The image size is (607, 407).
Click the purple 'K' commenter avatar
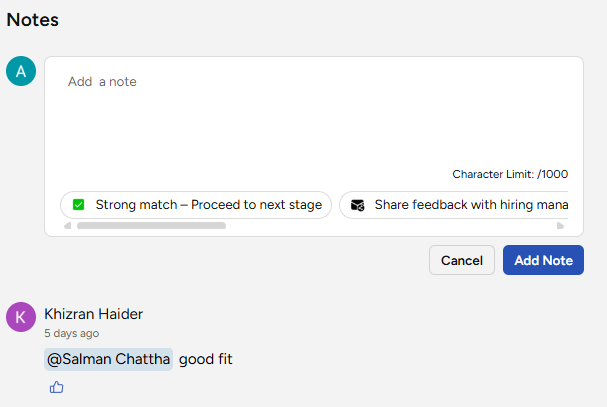[21, 317]
